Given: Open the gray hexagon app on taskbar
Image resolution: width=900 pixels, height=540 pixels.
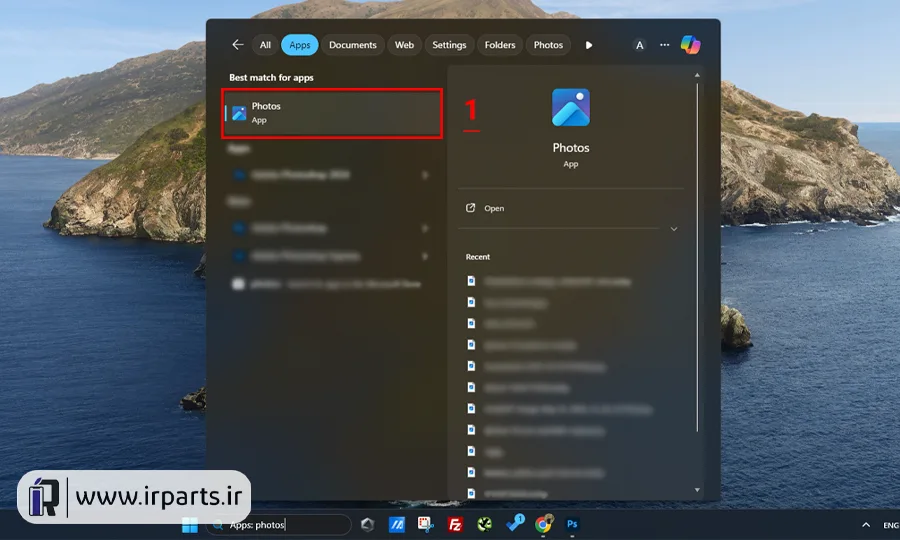Looking at the screenshot, I should tap(367, 525).
